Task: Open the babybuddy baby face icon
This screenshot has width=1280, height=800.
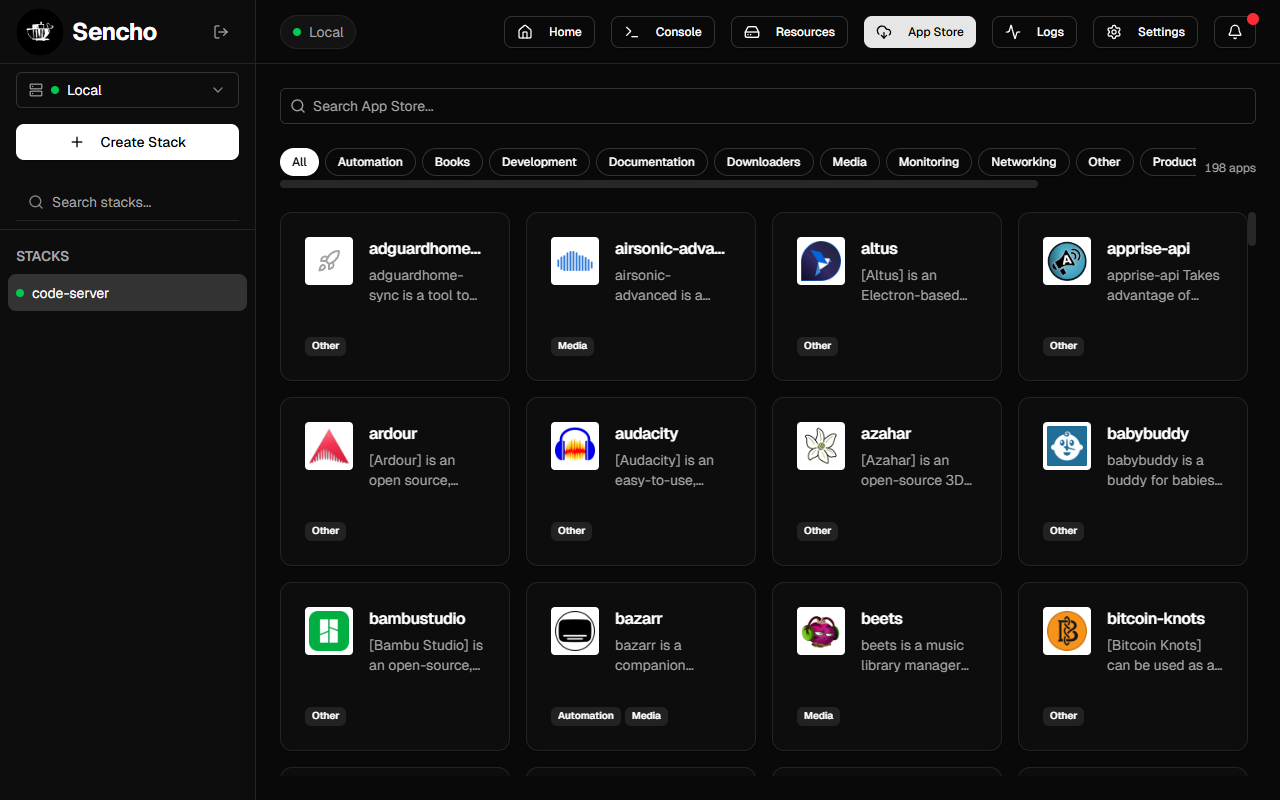Action: [x=1067, y=446]
